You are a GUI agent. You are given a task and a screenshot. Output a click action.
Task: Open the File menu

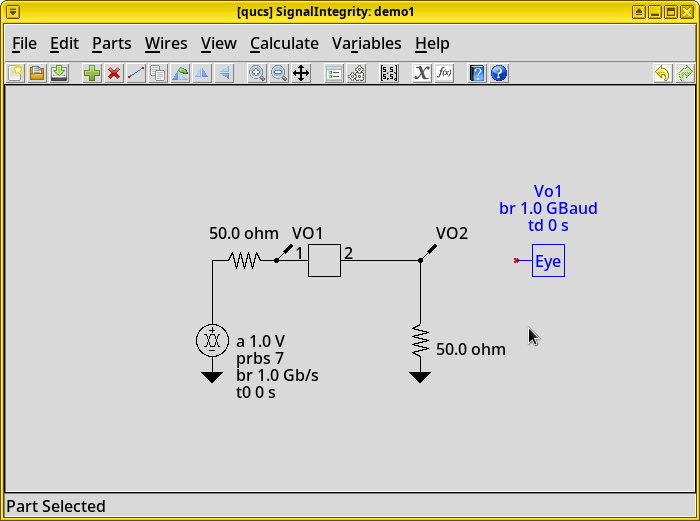click(x=24, y=43)
